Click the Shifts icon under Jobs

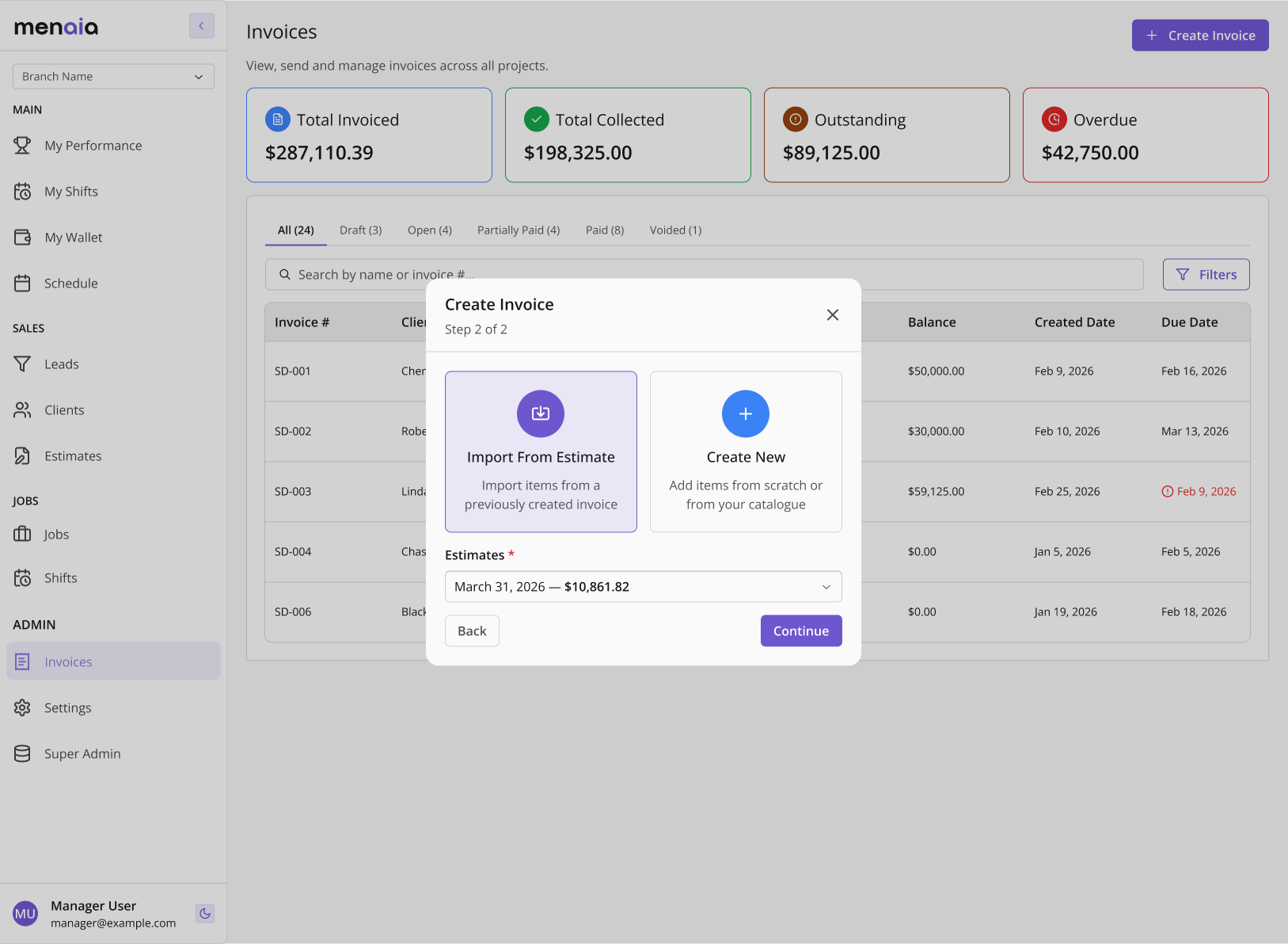coord(22,577)
